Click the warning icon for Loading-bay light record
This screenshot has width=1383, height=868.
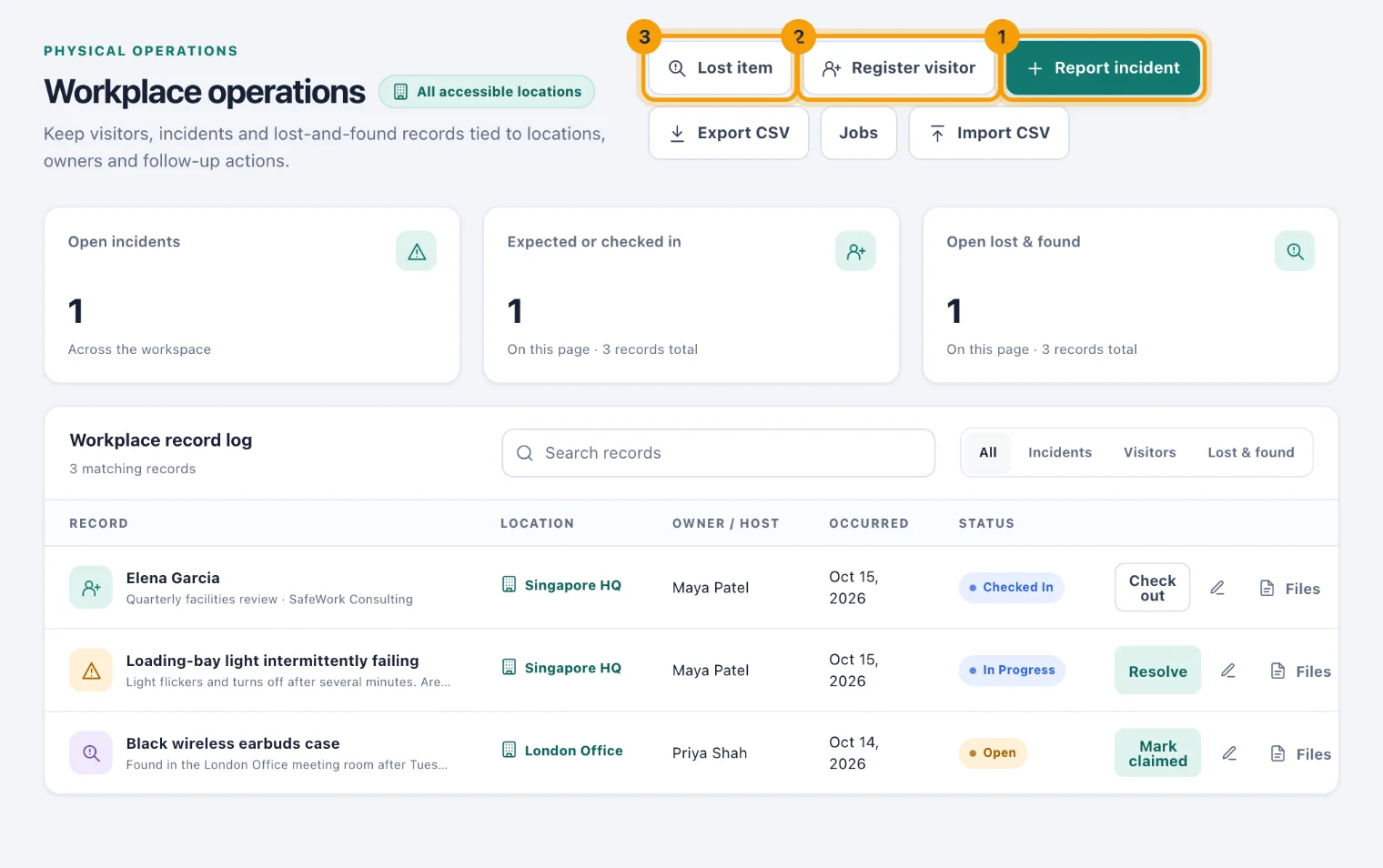coord(91,671)
